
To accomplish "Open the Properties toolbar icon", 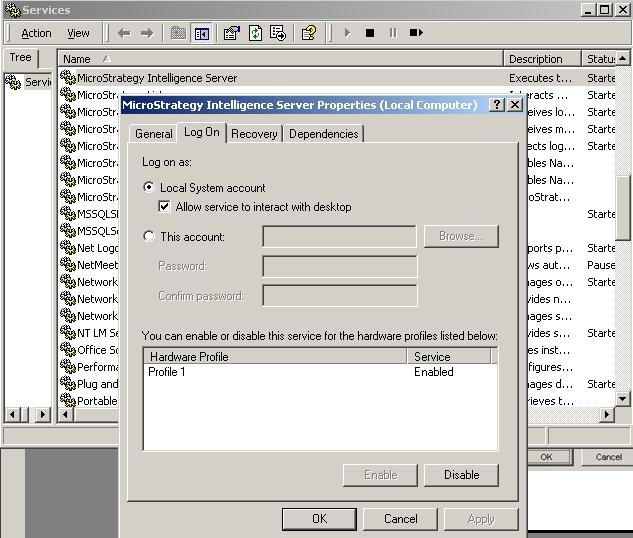I will pos(232,33).
